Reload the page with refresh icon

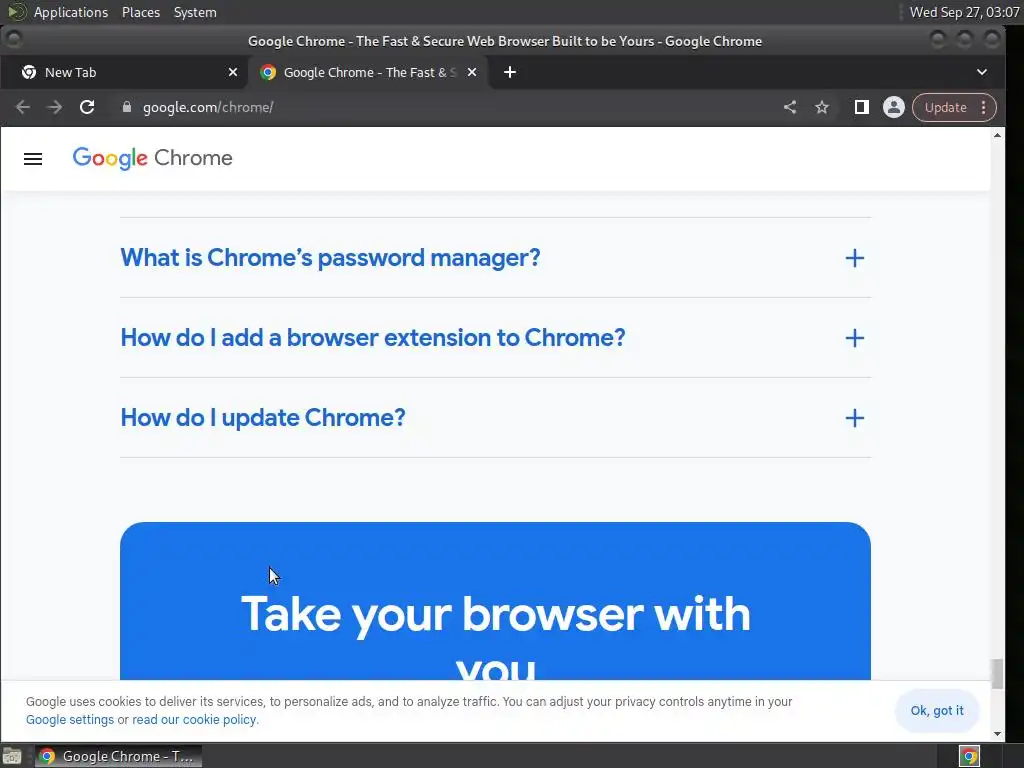[x=87, y=107]
